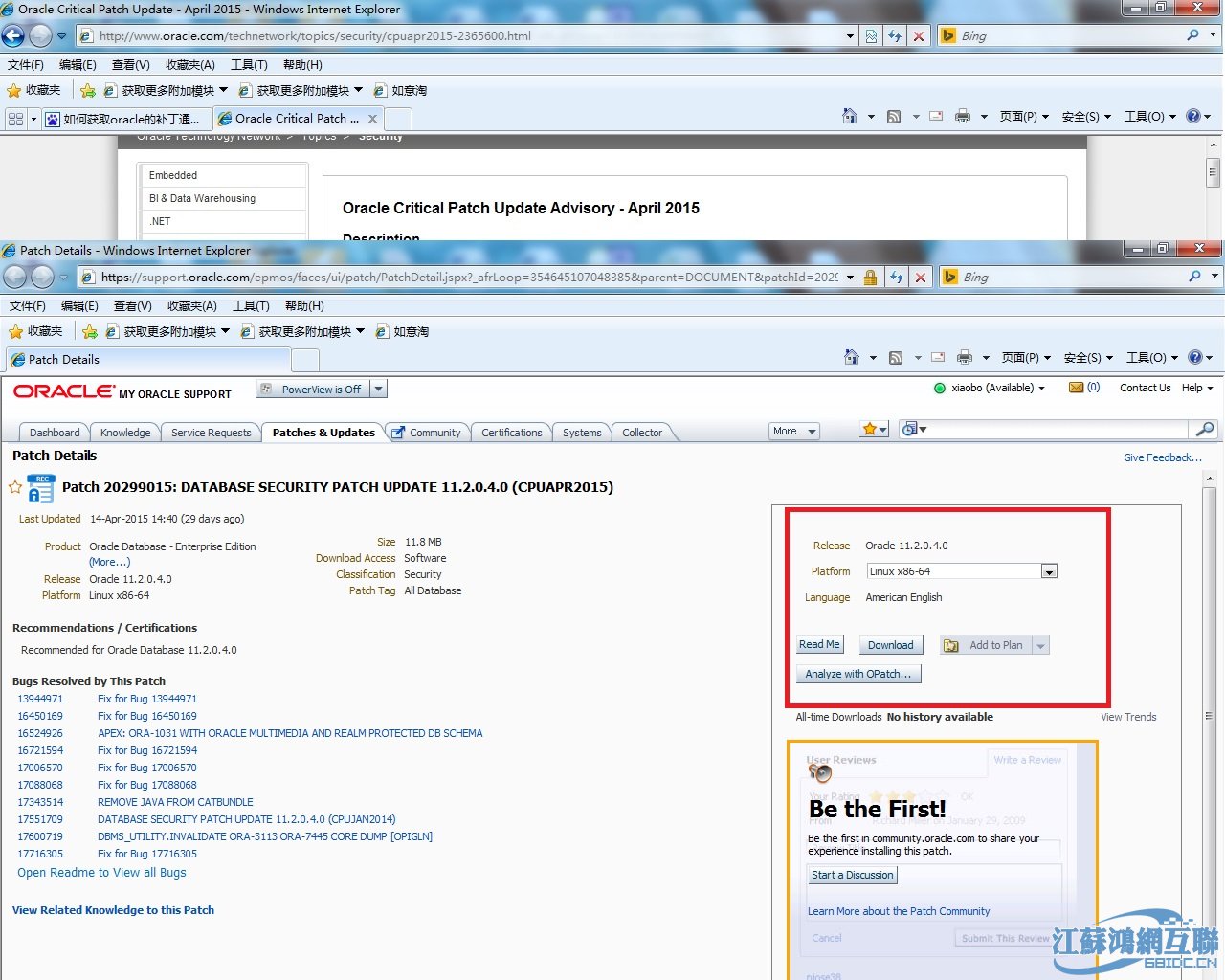
Task: Click stop icon in Patch Details address bar
Action: [921, 277]
